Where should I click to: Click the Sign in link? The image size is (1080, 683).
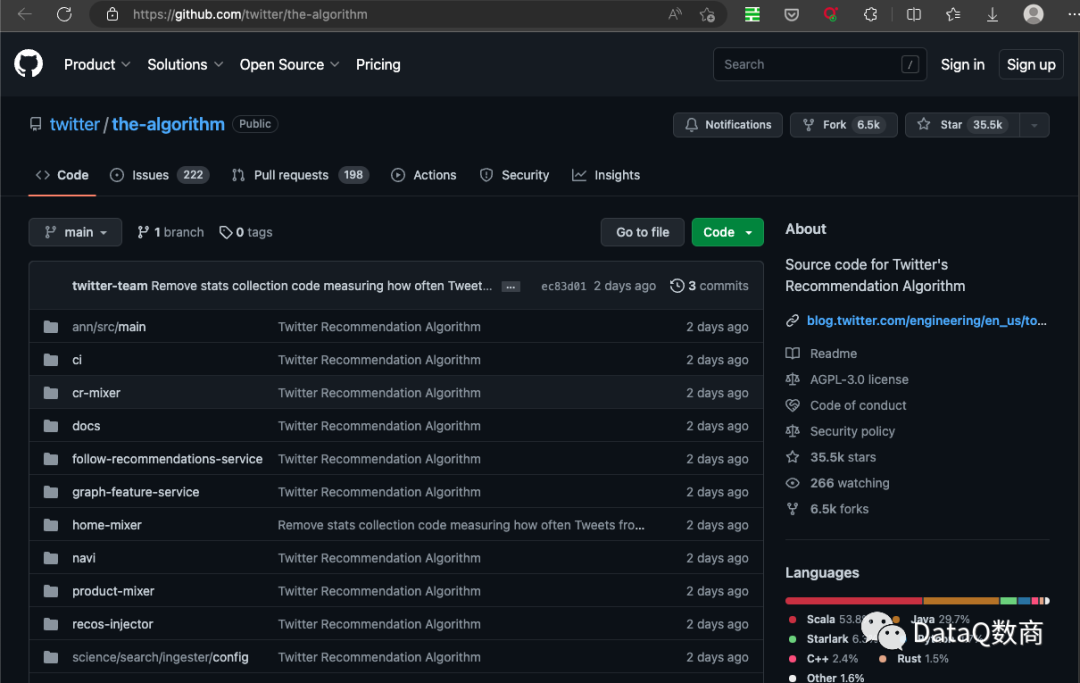click(x=962, y=65)
